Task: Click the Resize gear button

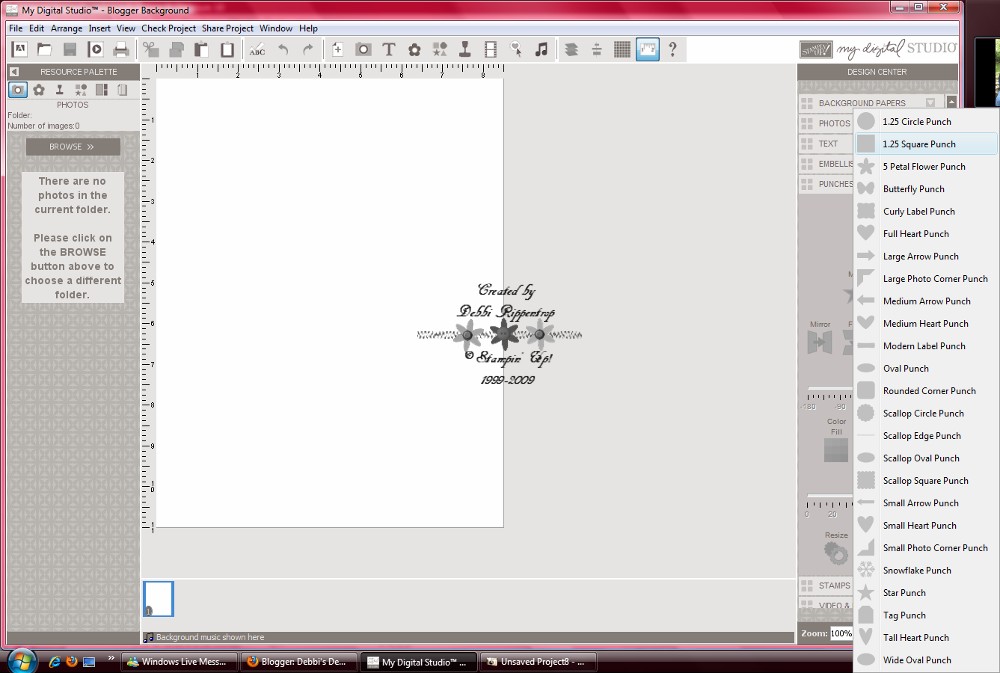Action: click(835, 552)
